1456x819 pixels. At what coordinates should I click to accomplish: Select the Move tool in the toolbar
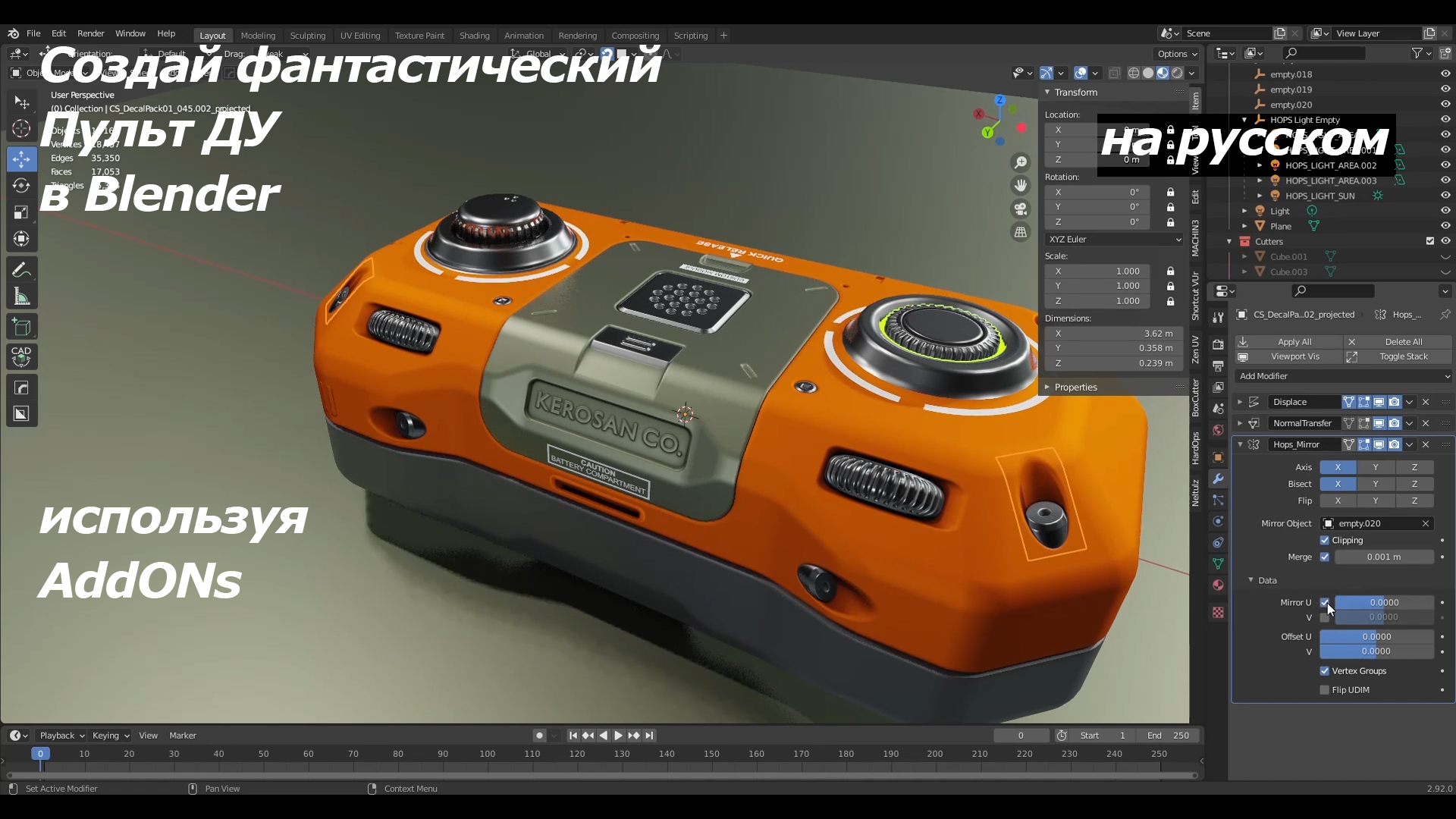21,158
